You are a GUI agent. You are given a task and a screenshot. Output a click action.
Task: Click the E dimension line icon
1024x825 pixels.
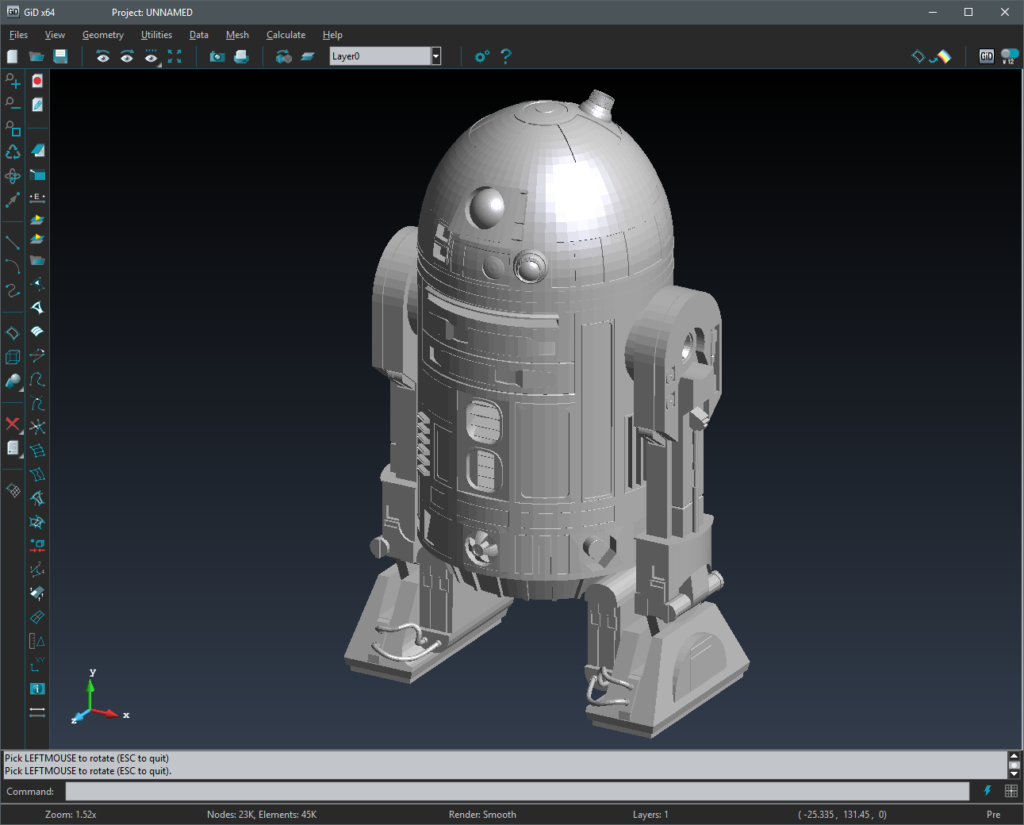point(37,197)
